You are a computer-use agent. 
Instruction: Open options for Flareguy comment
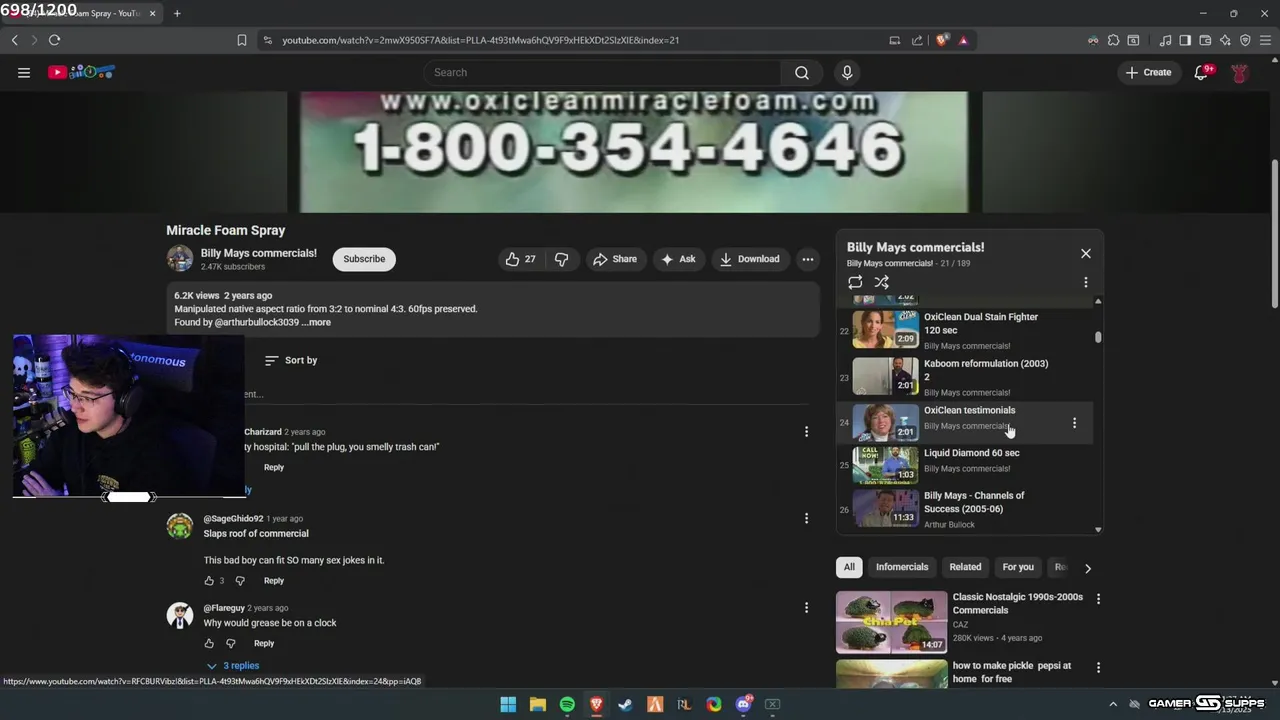point(806,607)
